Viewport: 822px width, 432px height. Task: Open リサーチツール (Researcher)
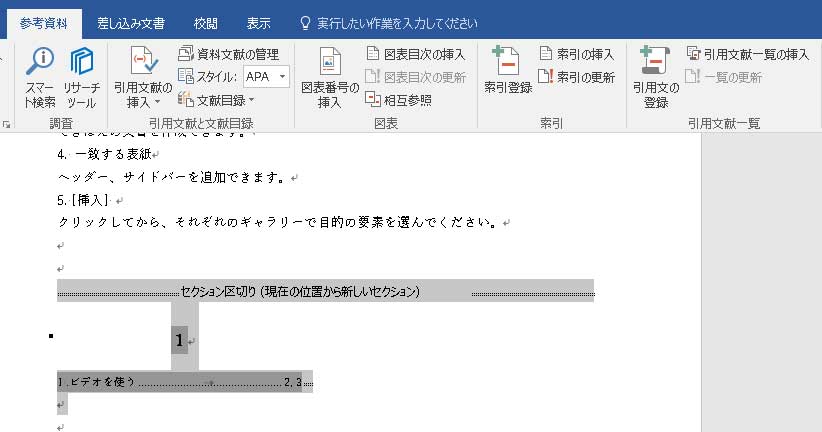(82, 78)
